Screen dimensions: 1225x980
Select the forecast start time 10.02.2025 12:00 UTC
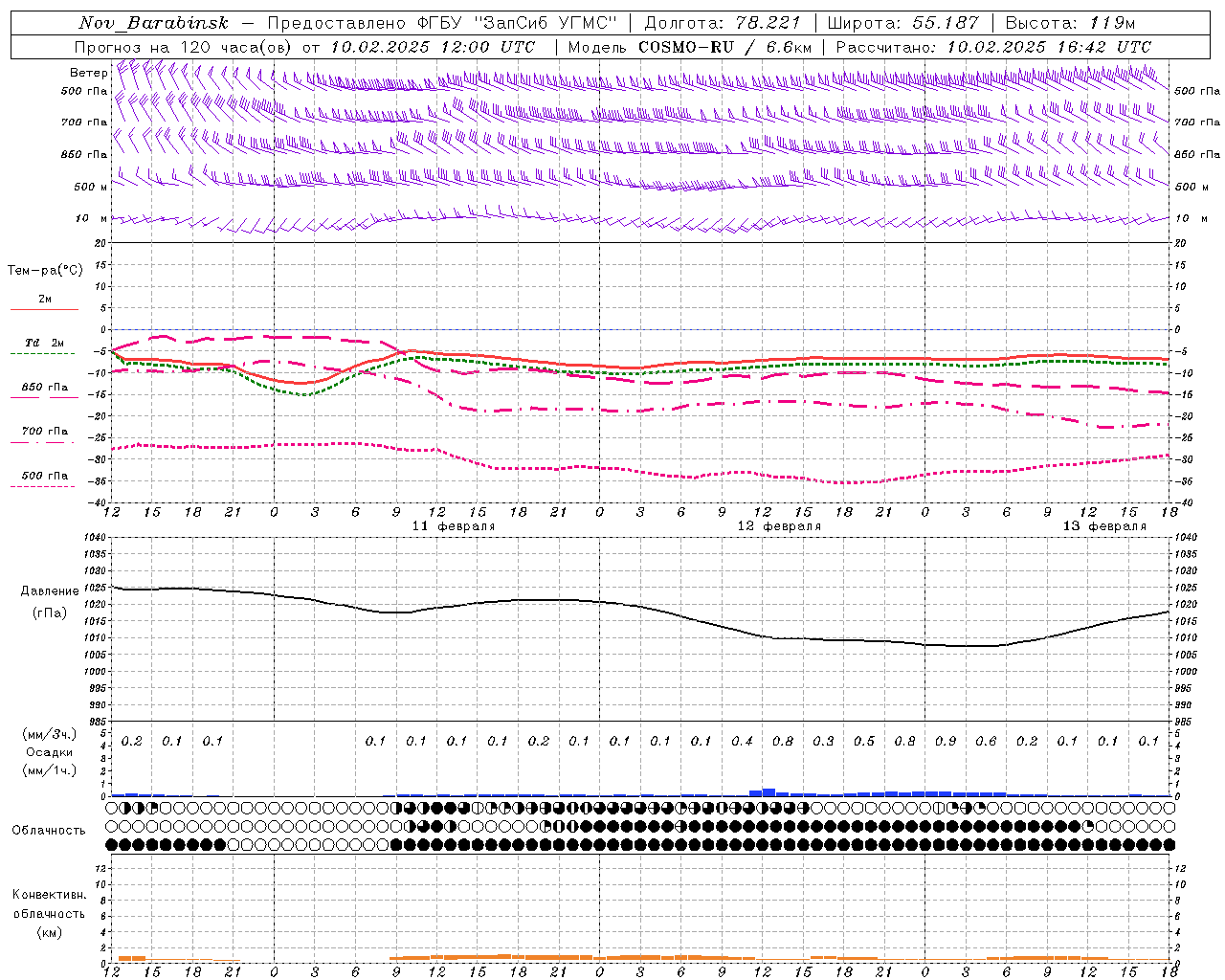coord(433,47)
